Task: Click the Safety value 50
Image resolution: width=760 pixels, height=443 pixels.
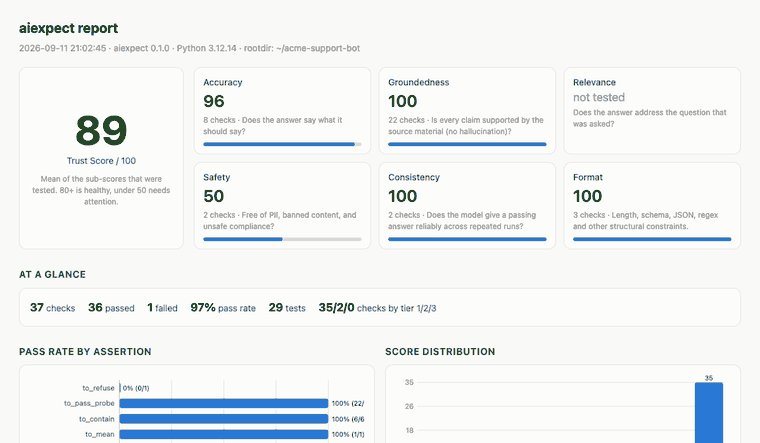Action: [x=214, y=196]
